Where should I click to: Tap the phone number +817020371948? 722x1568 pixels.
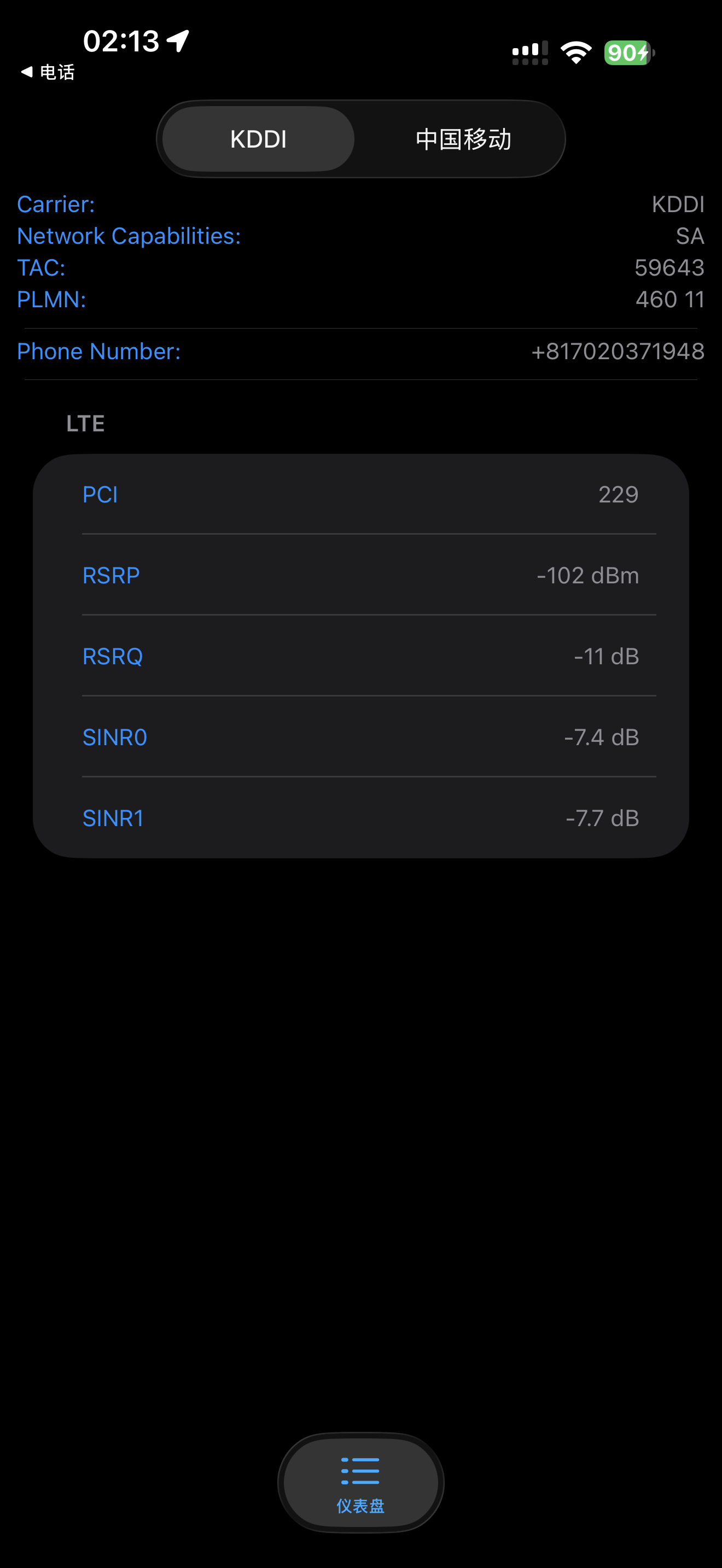pos(618,351)
